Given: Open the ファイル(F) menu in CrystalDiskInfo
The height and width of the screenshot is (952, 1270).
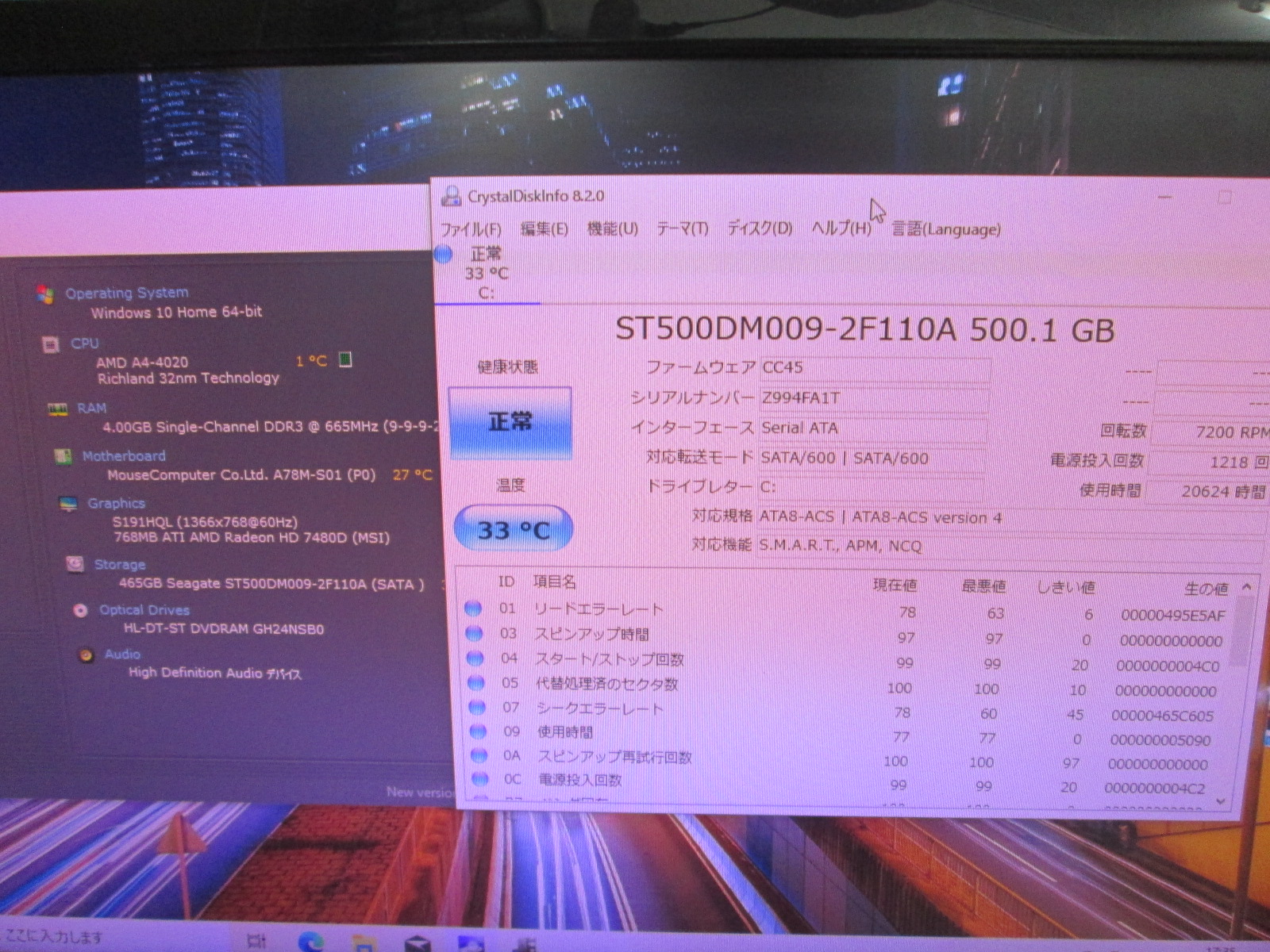Looking at the screenshot, I should [x=470, y=229].
